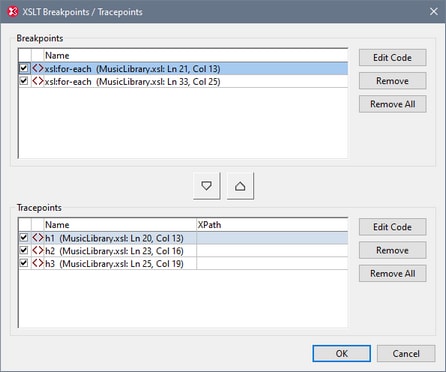446x372 pixels.
Task: Confirm the dialog with OK
Action: [x=341, y=353]
